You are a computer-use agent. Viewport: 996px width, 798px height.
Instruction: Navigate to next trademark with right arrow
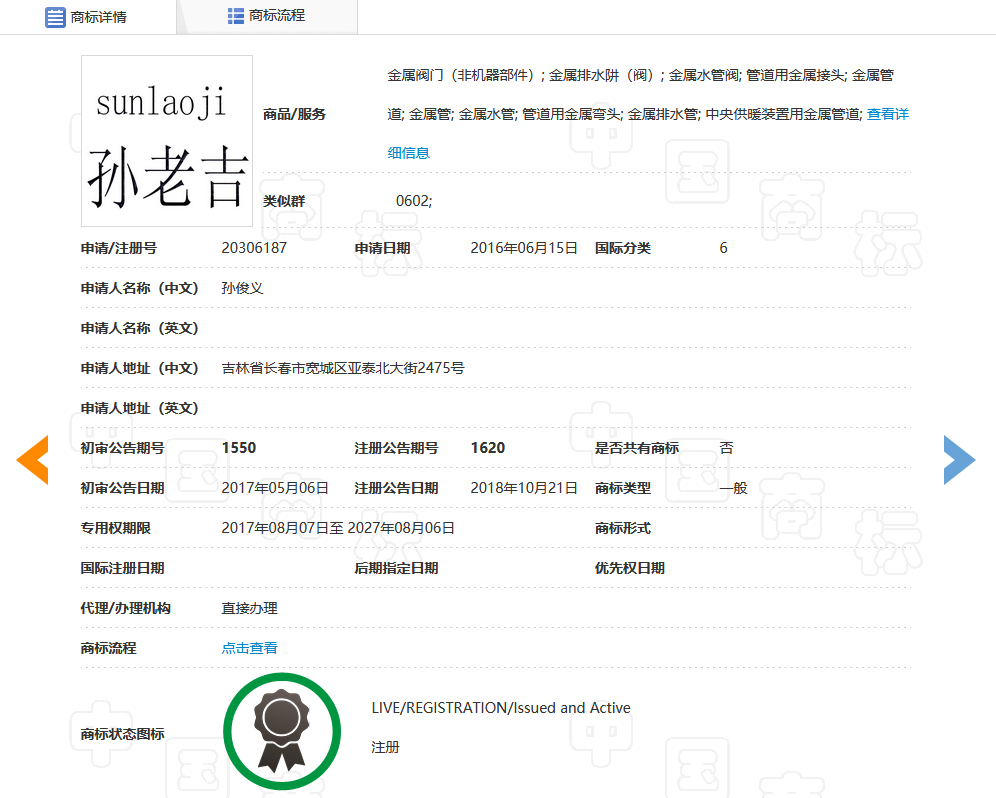click(x=960, y=460)
